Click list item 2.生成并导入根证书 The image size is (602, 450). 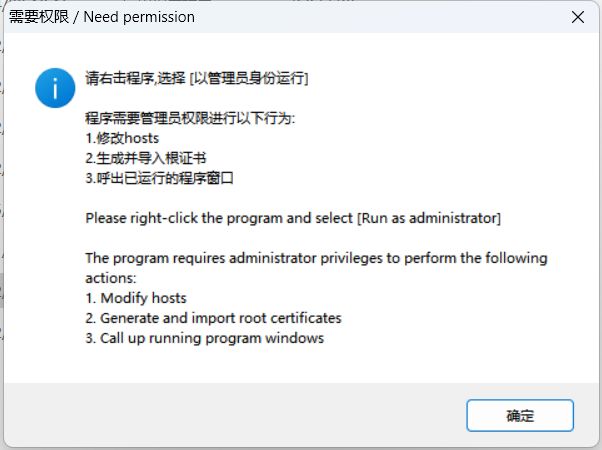pyautogui.click(x=146, y=158)
